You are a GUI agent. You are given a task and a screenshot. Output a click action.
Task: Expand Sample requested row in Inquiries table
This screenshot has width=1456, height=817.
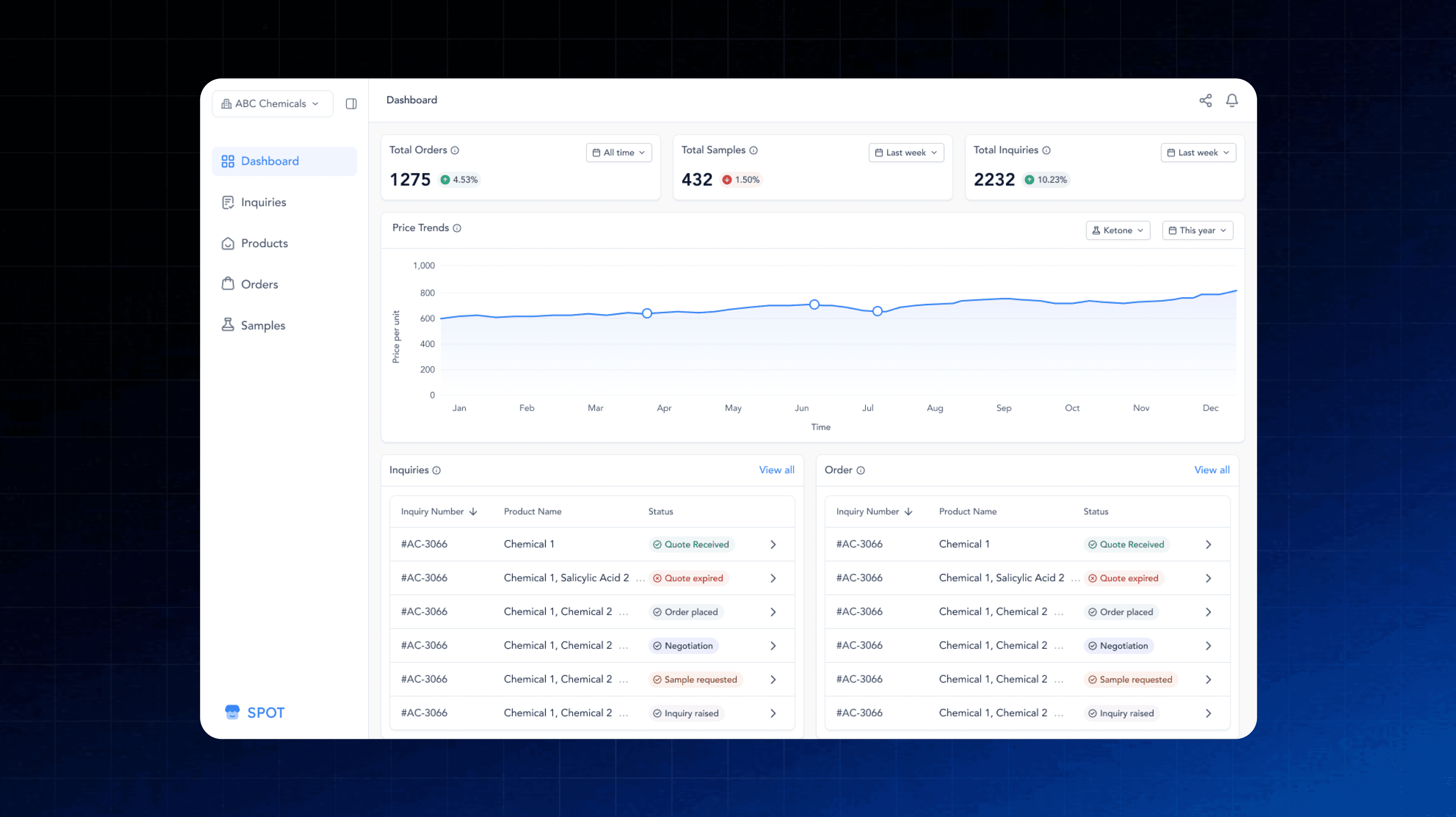pyautogui.click(x=773, y=679)
